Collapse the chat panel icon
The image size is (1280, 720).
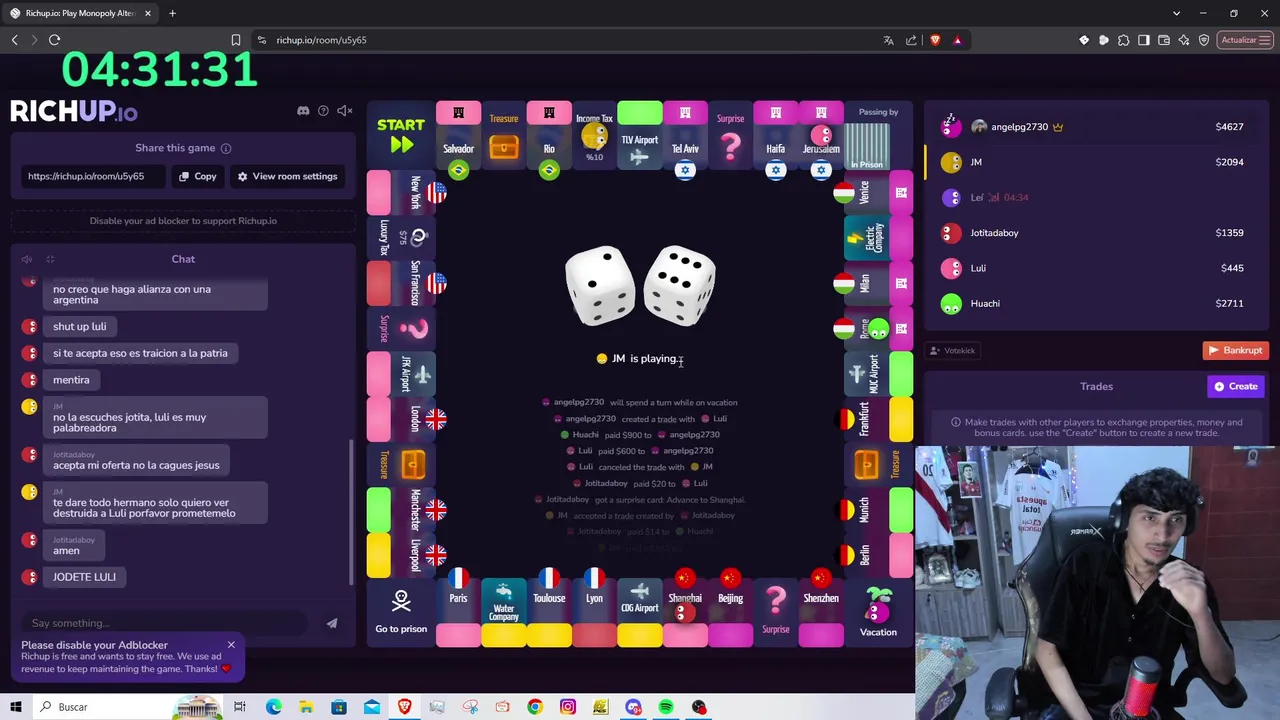pos(50,259)
